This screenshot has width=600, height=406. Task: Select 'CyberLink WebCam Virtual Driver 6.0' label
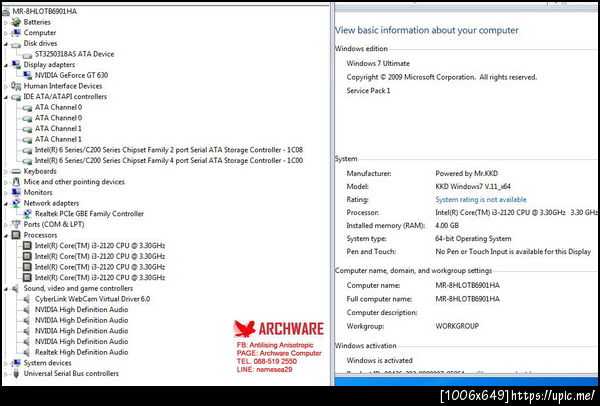[92, 299]
